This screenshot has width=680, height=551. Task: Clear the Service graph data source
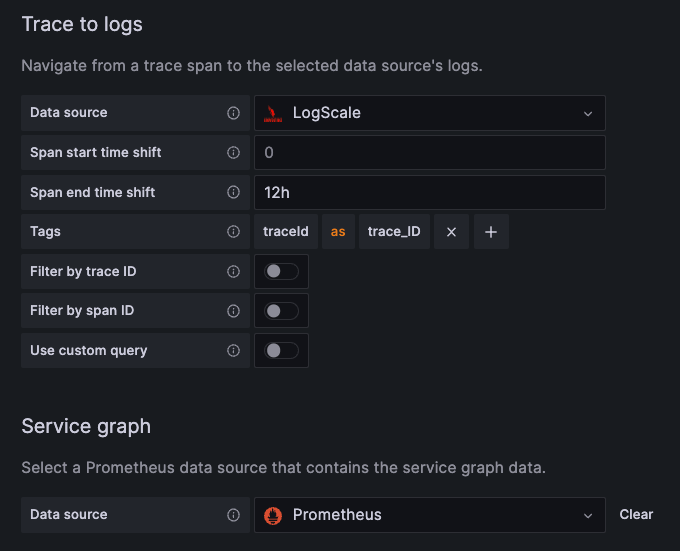pyautogui.click(x=636, y=515)
